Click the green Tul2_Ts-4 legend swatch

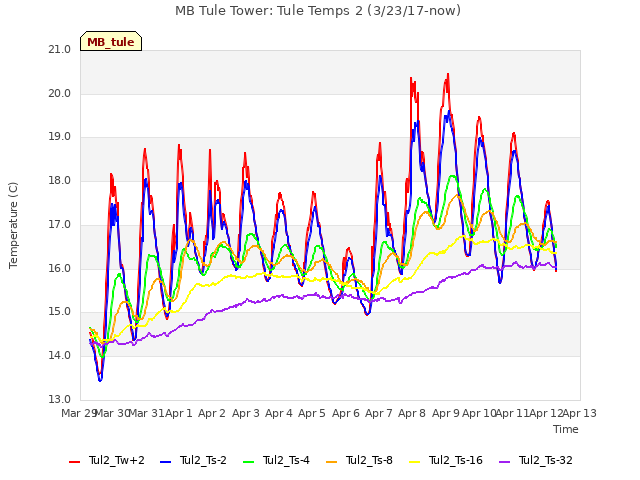pyautogui.click(x=249, y=461)
